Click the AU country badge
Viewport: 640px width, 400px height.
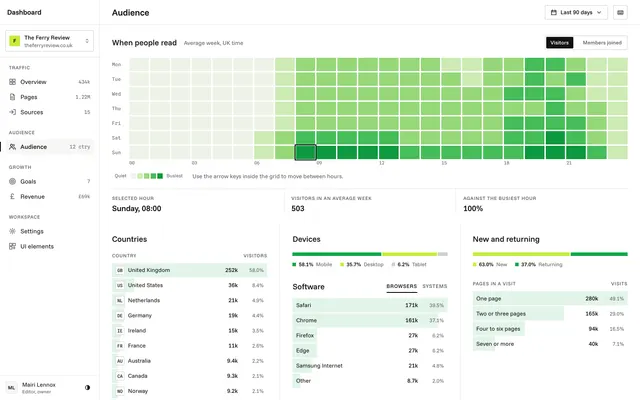pyautogui.click(x=120, y=361)
